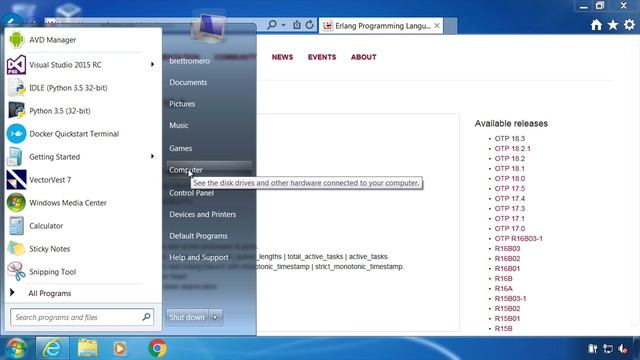
Task: Click the Windows Start orb
Action: [x=16, y=348]
